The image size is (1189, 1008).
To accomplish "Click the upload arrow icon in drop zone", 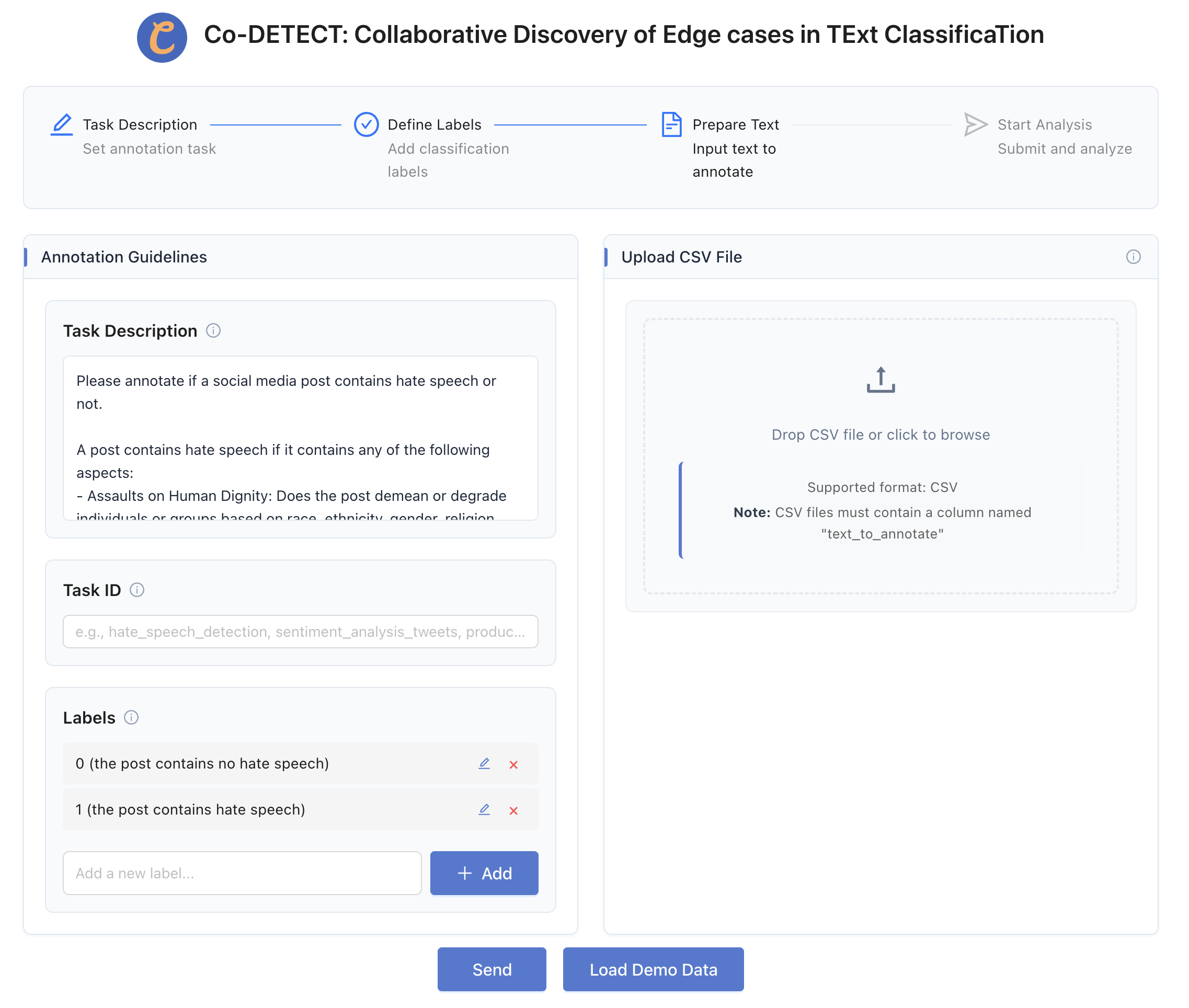I will 880,380.
